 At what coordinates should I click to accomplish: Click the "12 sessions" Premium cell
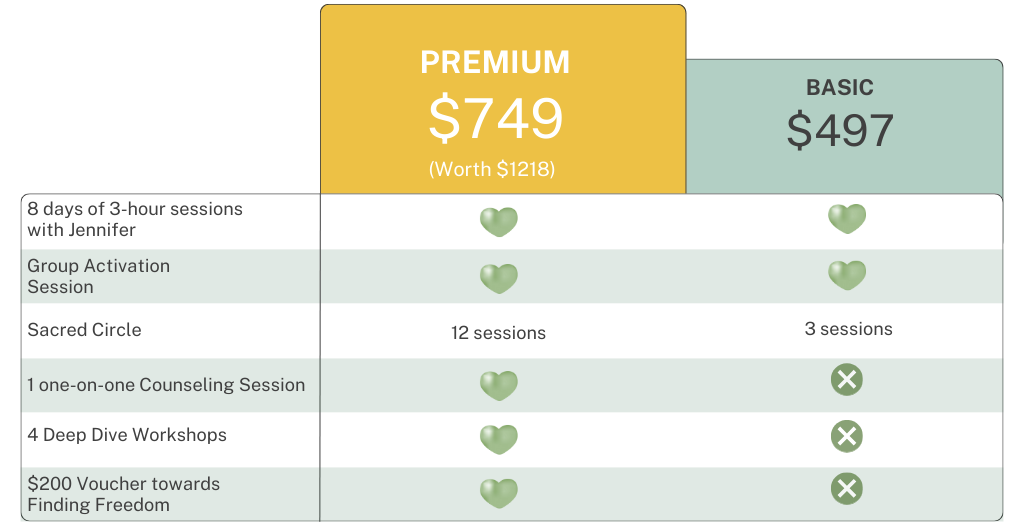point(498,333)
